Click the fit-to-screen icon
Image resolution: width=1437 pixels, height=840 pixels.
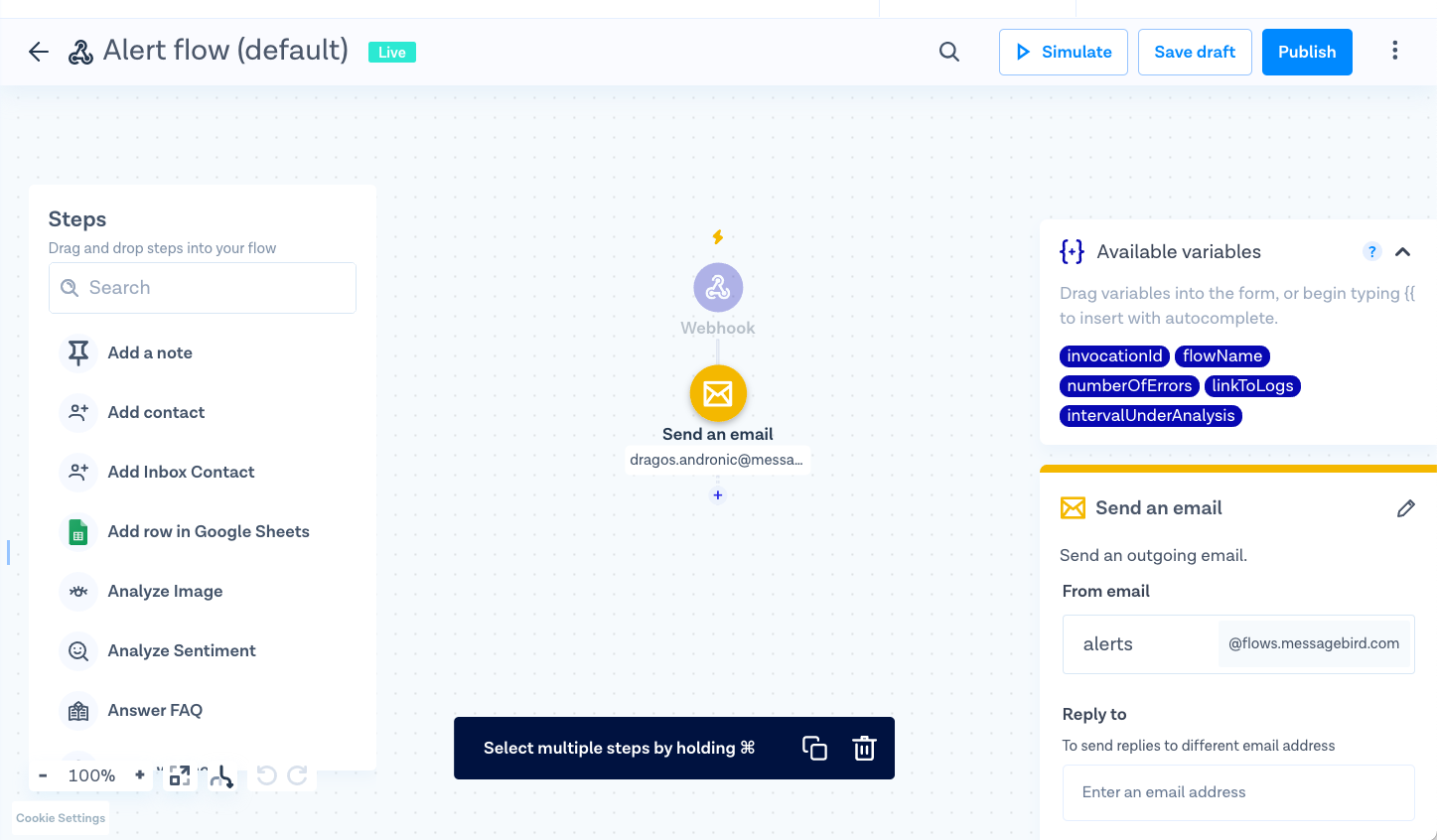point(180,775)
